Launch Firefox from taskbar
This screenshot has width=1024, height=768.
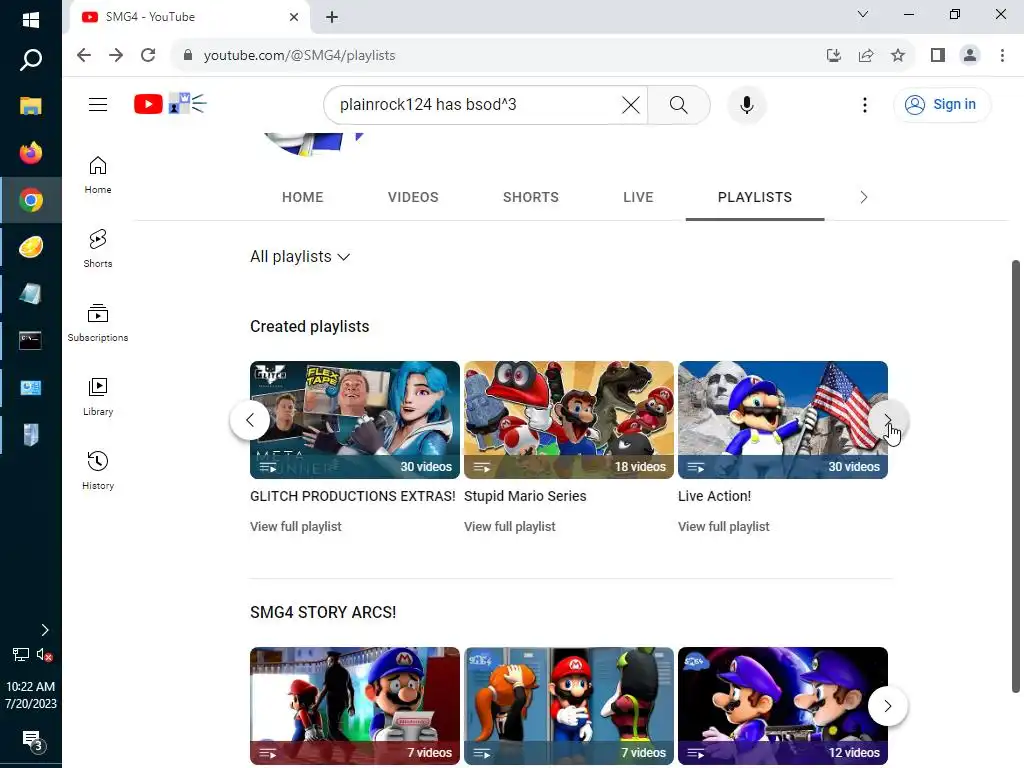point(31,153)
